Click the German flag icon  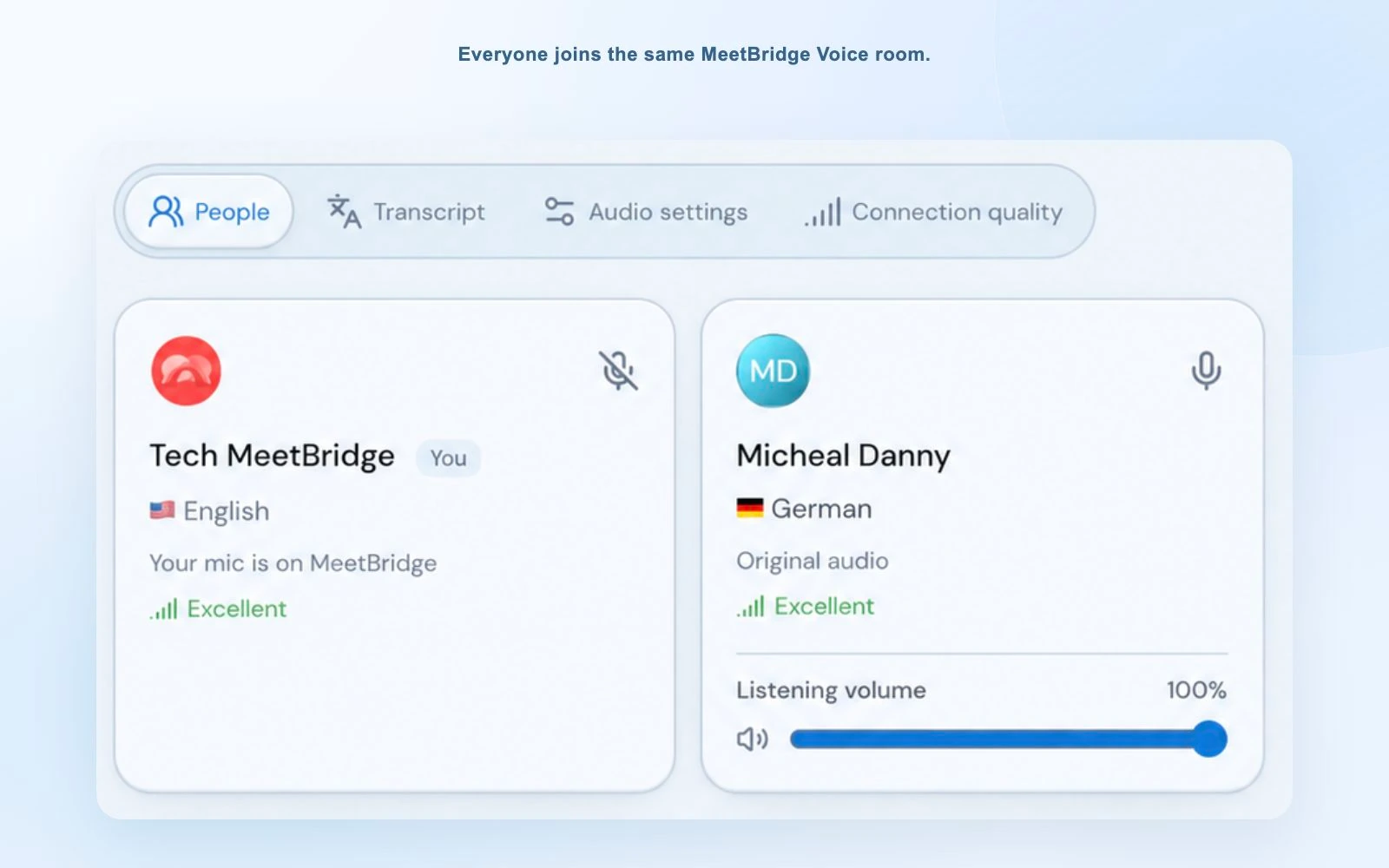(750, 508)
